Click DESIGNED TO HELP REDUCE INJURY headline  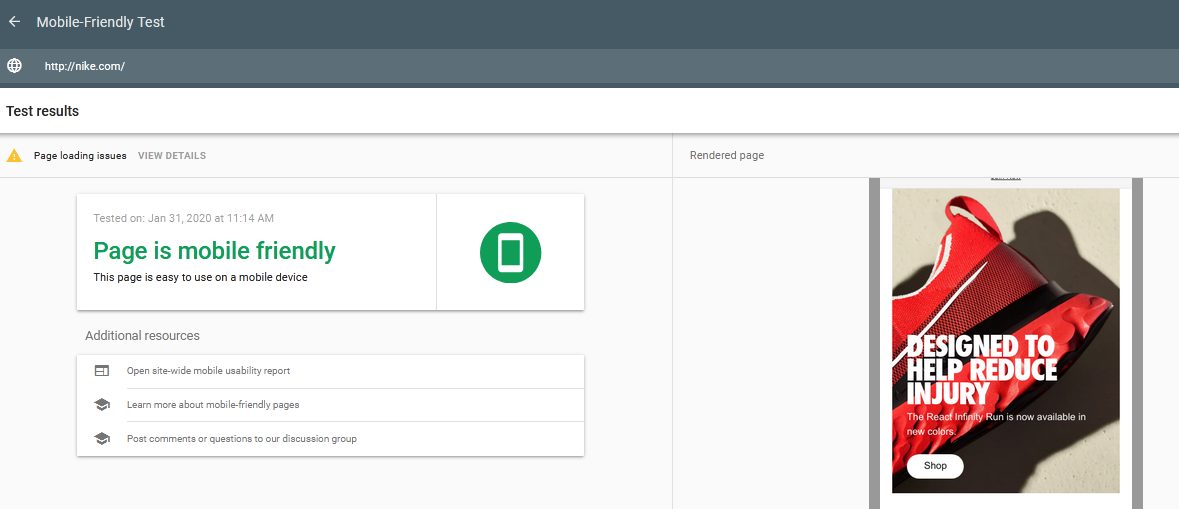click(981, 370)
